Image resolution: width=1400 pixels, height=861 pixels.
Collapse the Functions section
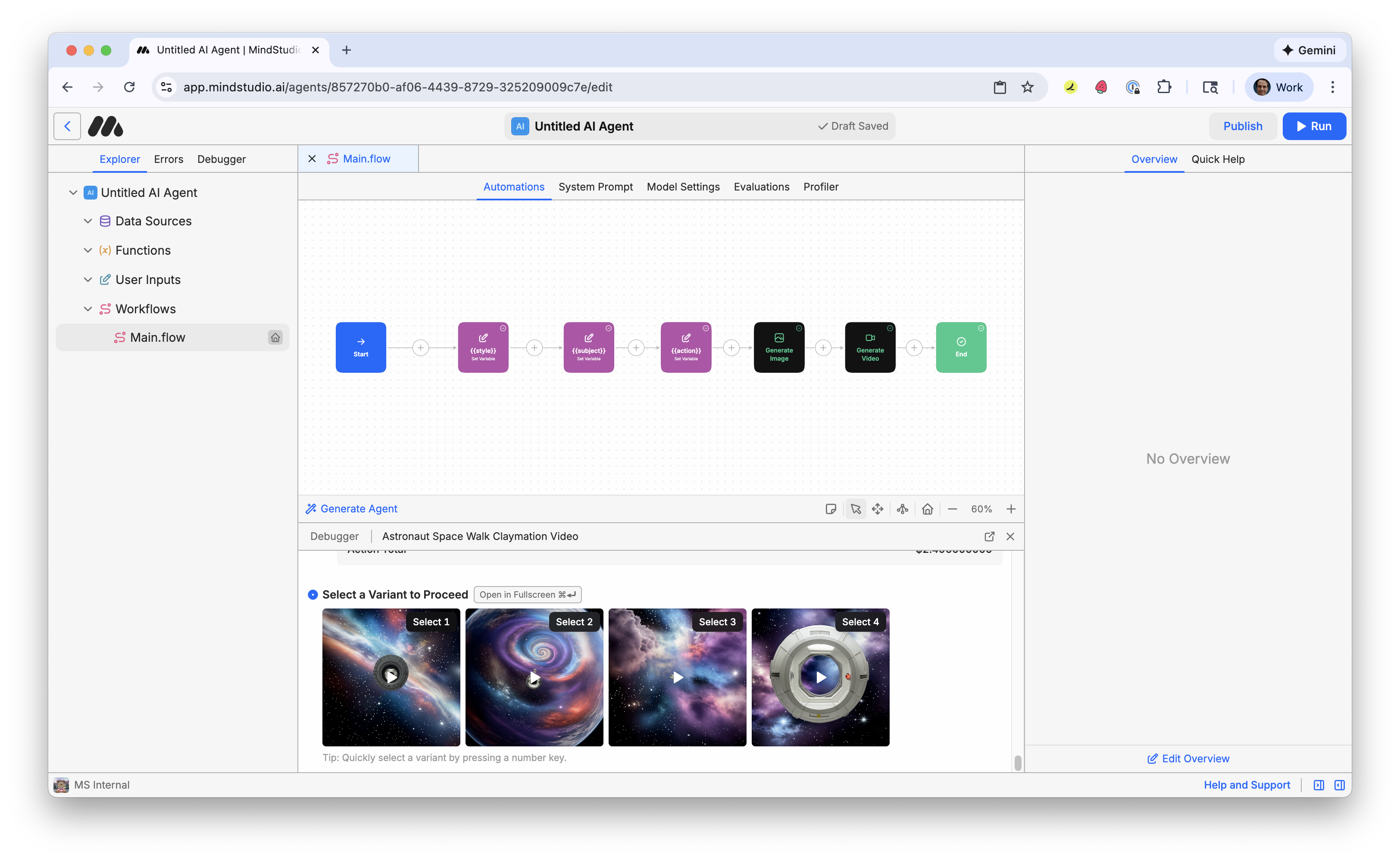coord(87,250)
